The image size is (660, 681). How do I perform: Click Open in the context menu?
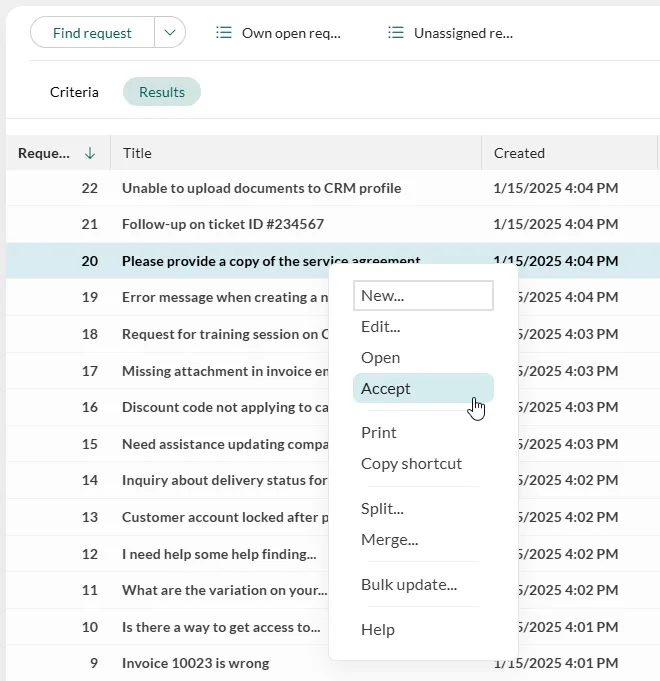[x=380, y=358]
